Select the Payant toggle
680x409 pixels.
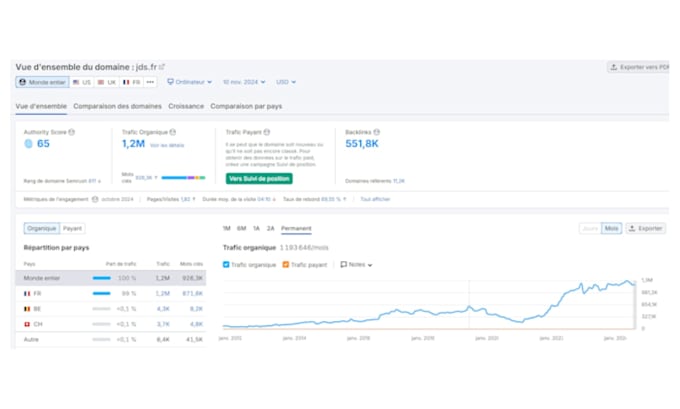(72, 229)
